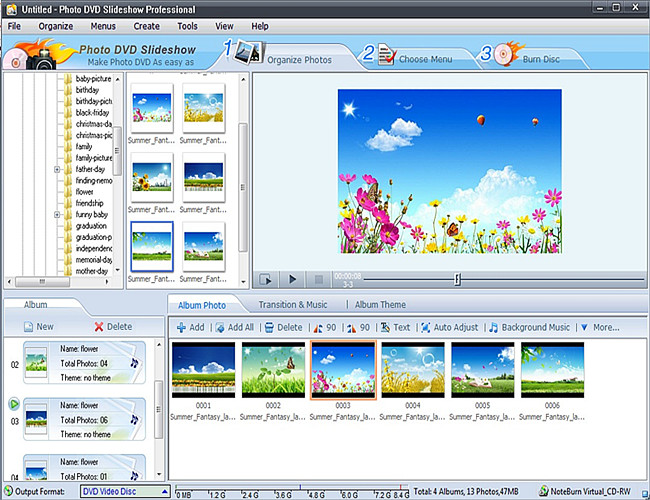Viewport: 650px width, 500px height.
Task: Select album photo 0004 thumbnail
Action: (x=413, y=370)
